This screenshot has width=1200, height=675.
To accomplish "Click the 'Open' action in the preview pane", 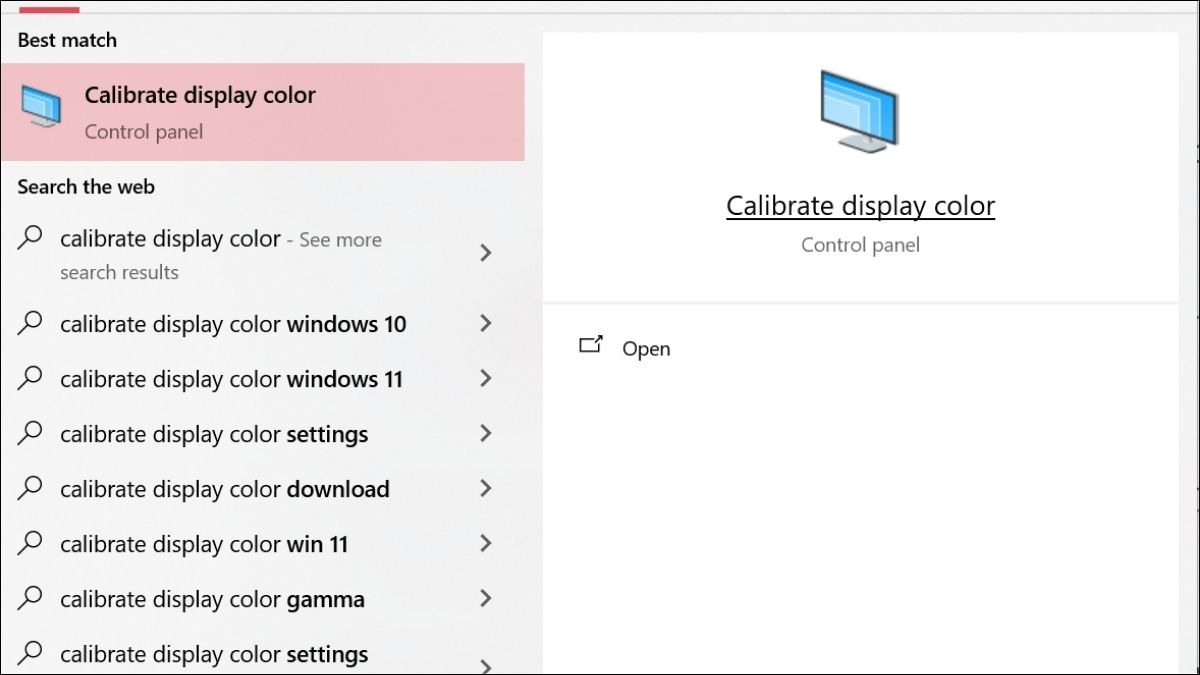I will 646,349.
